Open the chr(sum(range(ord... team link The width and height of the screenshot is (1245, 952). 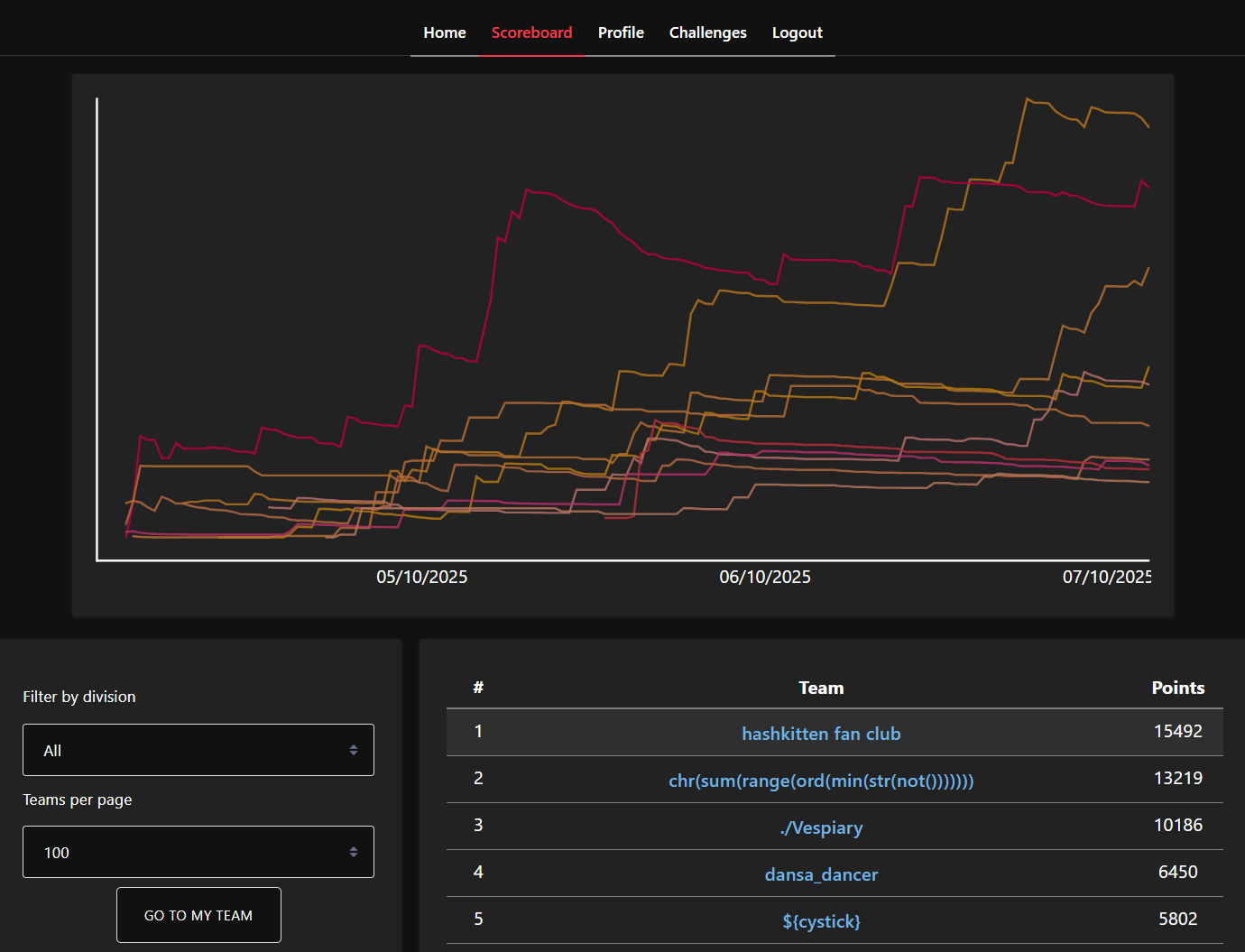(821, 781)
